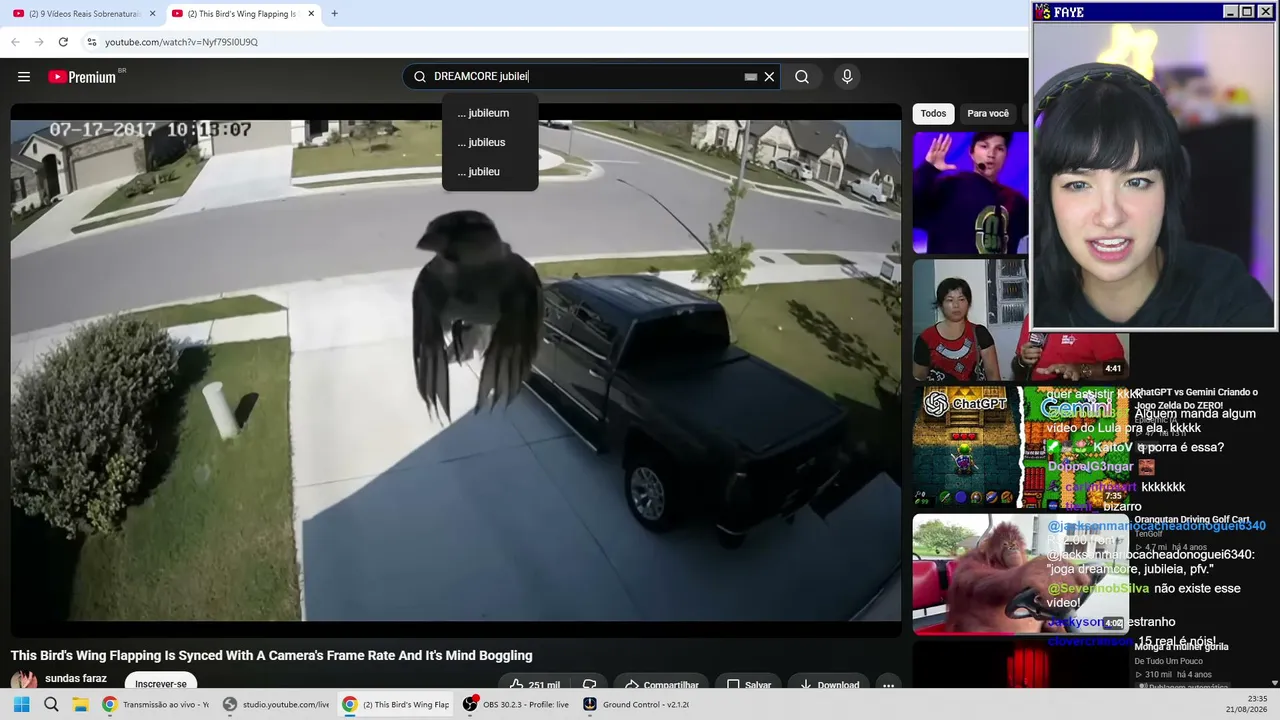1280x720 pixels.
Task: Open site information icon in address bar
Action: click(92, 42)
